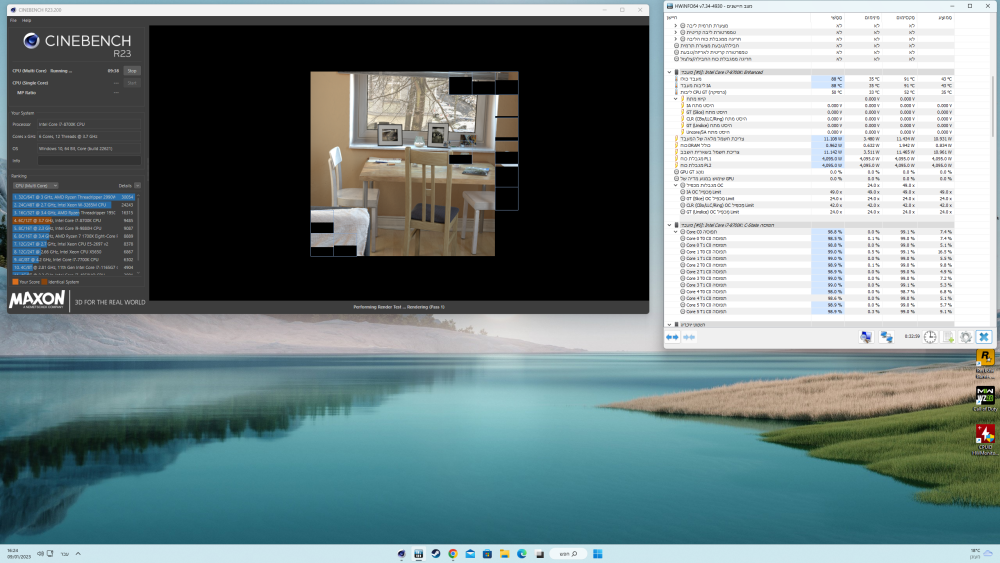Screen dimensions: 1000x563
Task: Click the Maxon logo in Cinebench
Action: click(36, 300)
